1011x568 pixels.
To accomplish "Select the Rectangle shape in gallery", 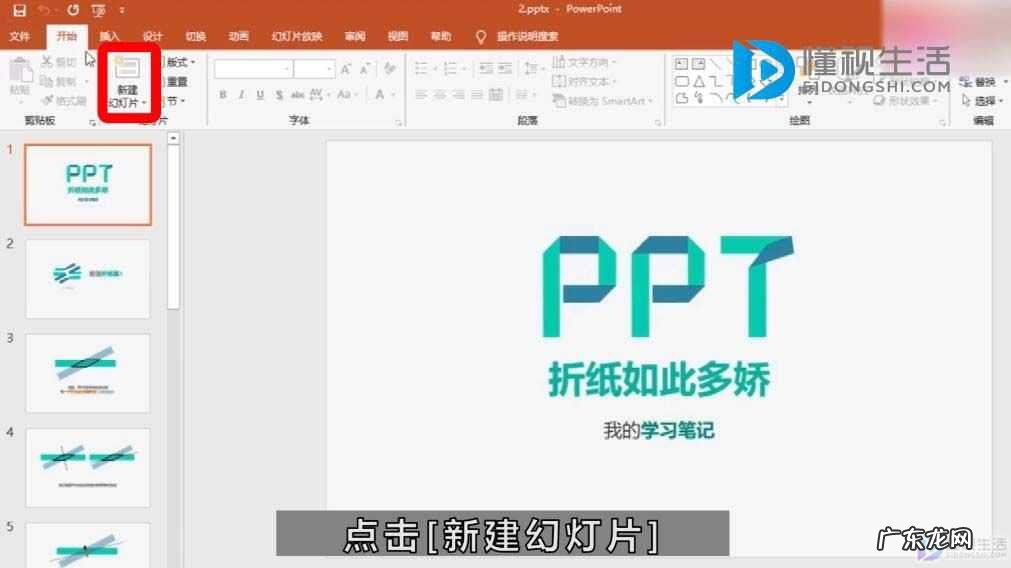I will 682,81.
